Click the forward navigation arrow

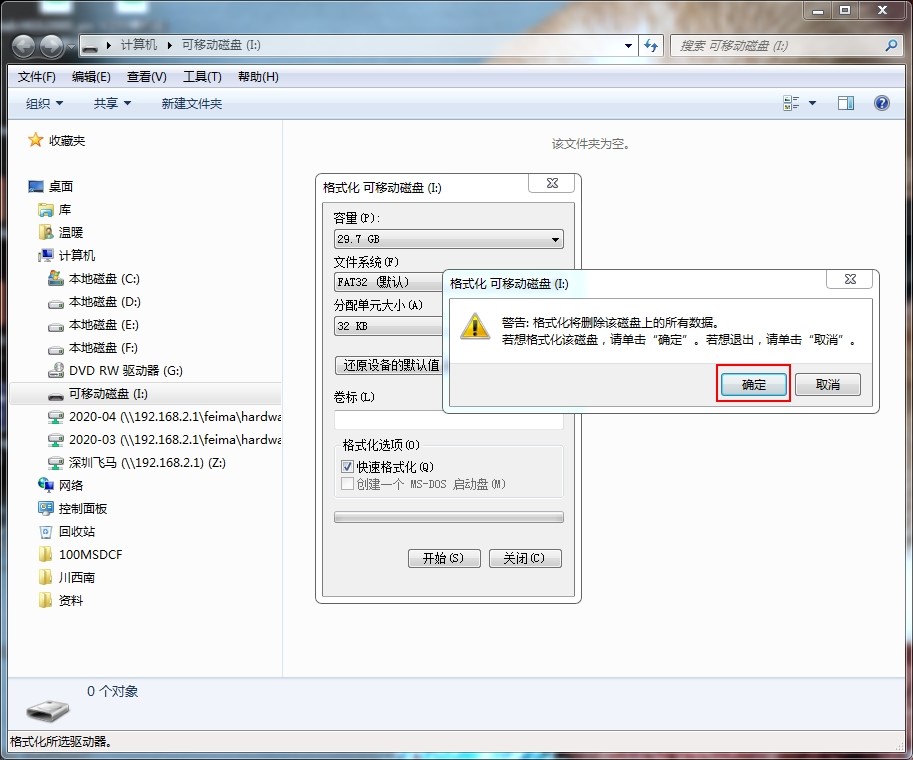51,46
